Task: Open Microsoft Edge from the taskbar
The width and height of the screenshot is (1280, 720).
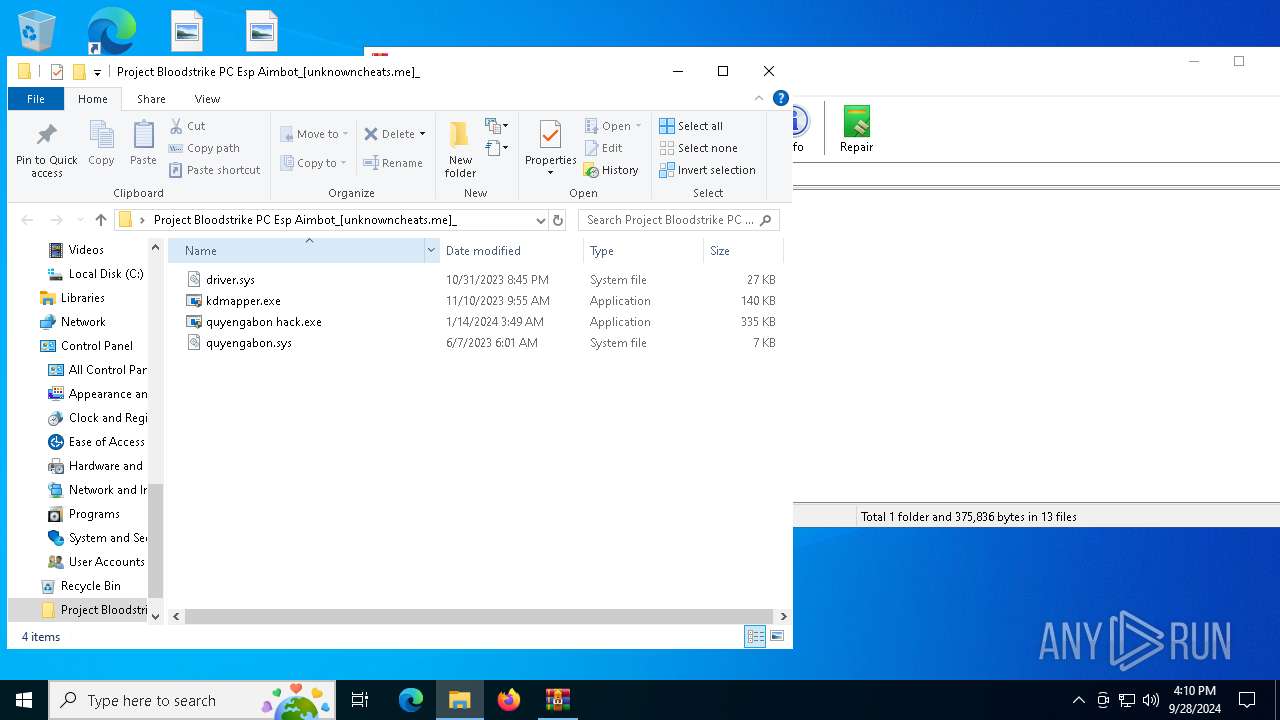Action: [x=411, y=700]
